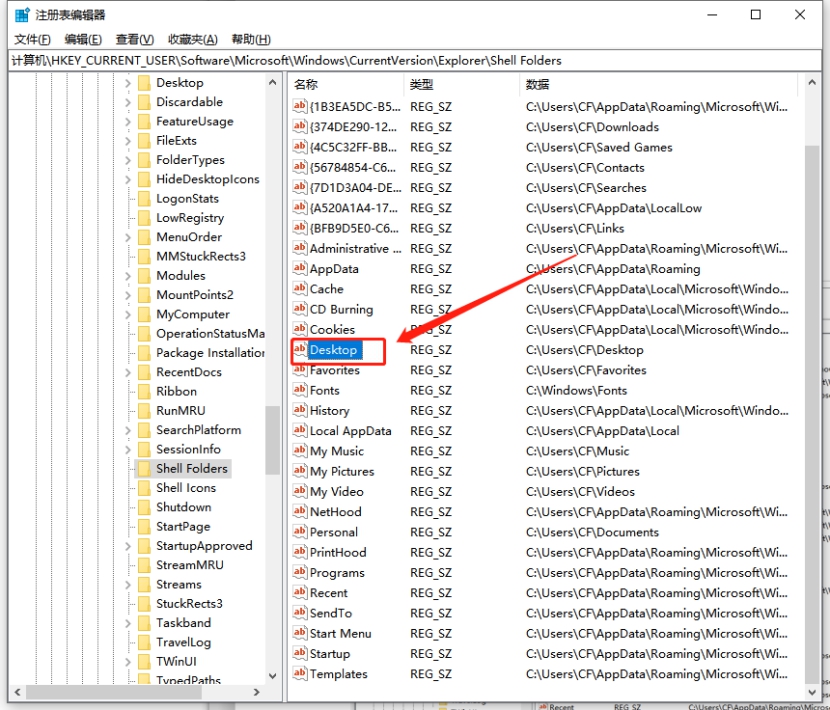Click the folder icon of Ribbon key
This screenshot has width=830, height=710.
[144, 391]
